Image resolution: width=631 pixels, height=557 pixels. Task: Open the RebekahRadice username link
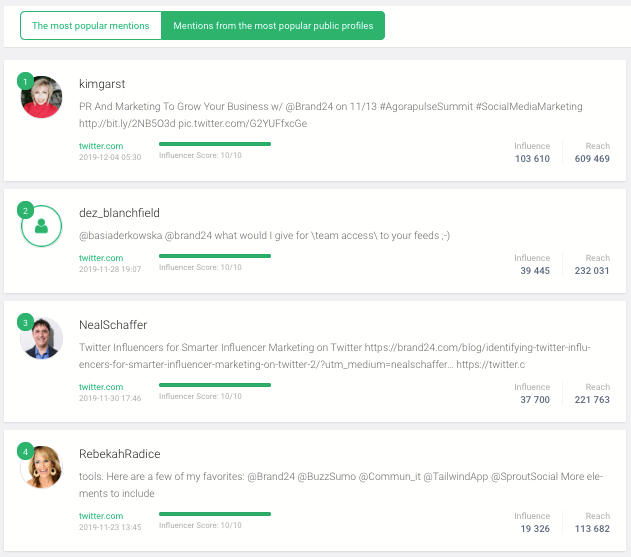coord(120,454)
